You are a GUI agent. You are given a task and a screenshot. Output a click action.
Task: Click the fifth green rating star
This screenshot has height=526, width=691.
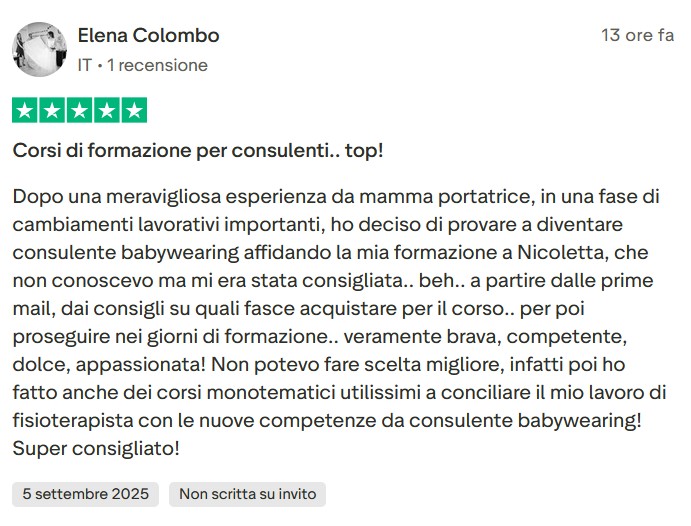pos(134,111)
